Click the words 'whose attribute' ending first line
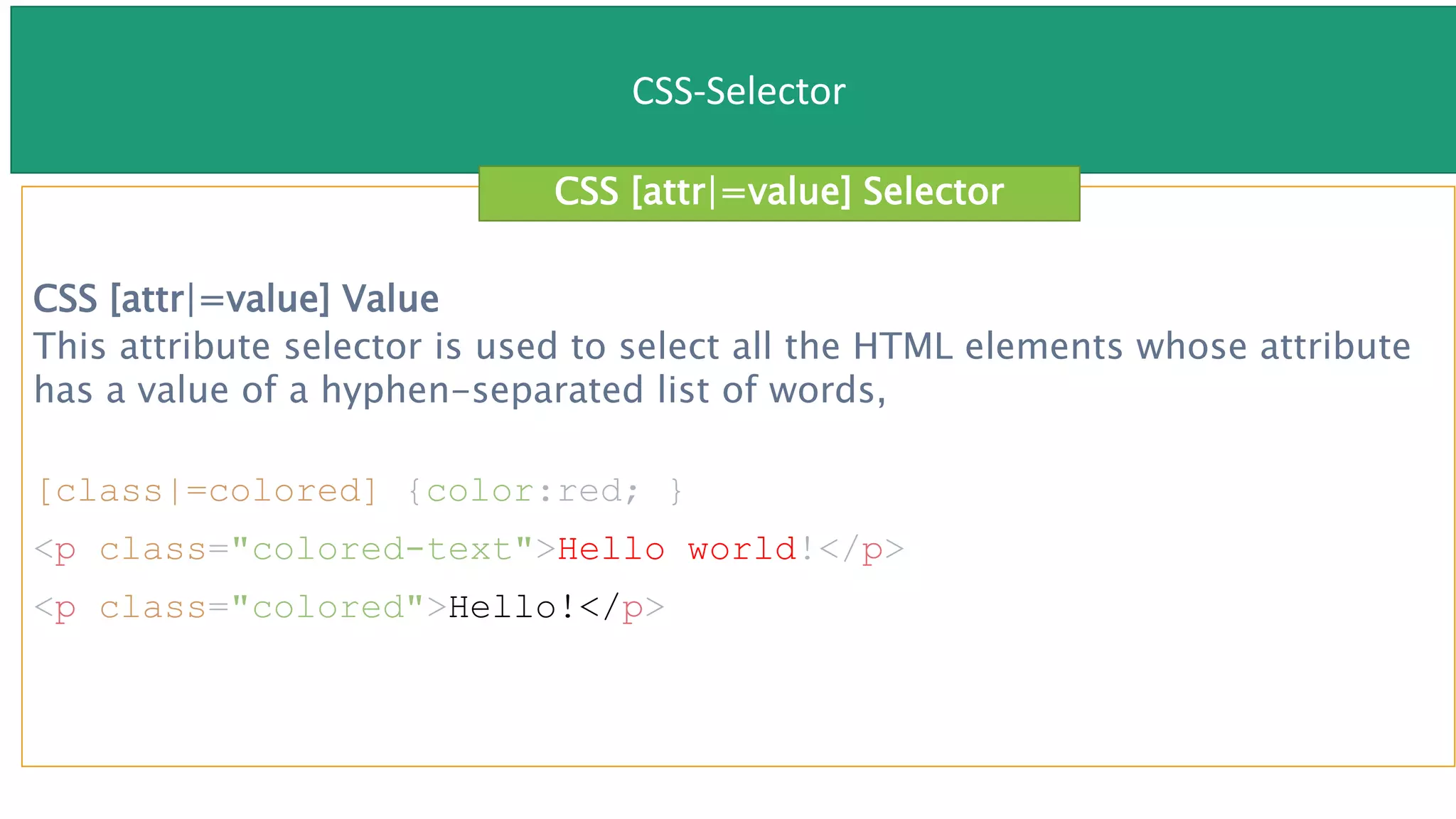The width and height of the screenshot is (1456, 819). click(x=1273, y=347)
